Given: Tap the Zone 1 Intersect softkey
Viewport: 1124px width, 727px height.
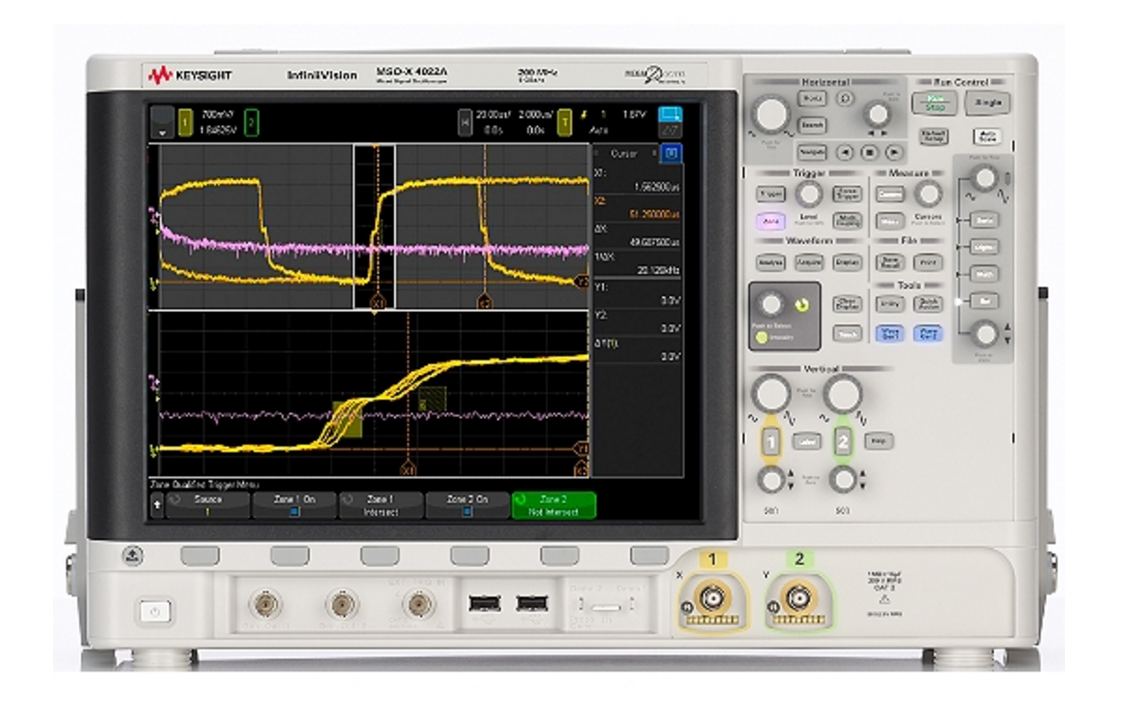Looking at the screenshot, I should (381, 505).
